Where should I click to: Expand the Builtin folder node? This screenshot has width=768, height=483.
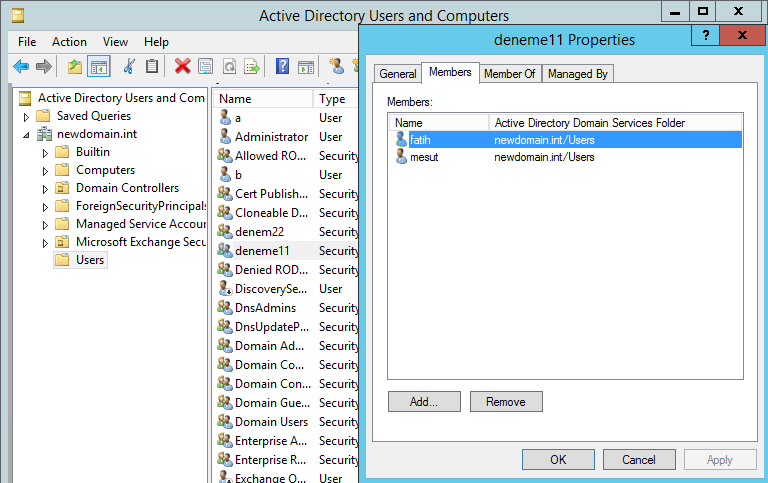click(x=45, y=152)
